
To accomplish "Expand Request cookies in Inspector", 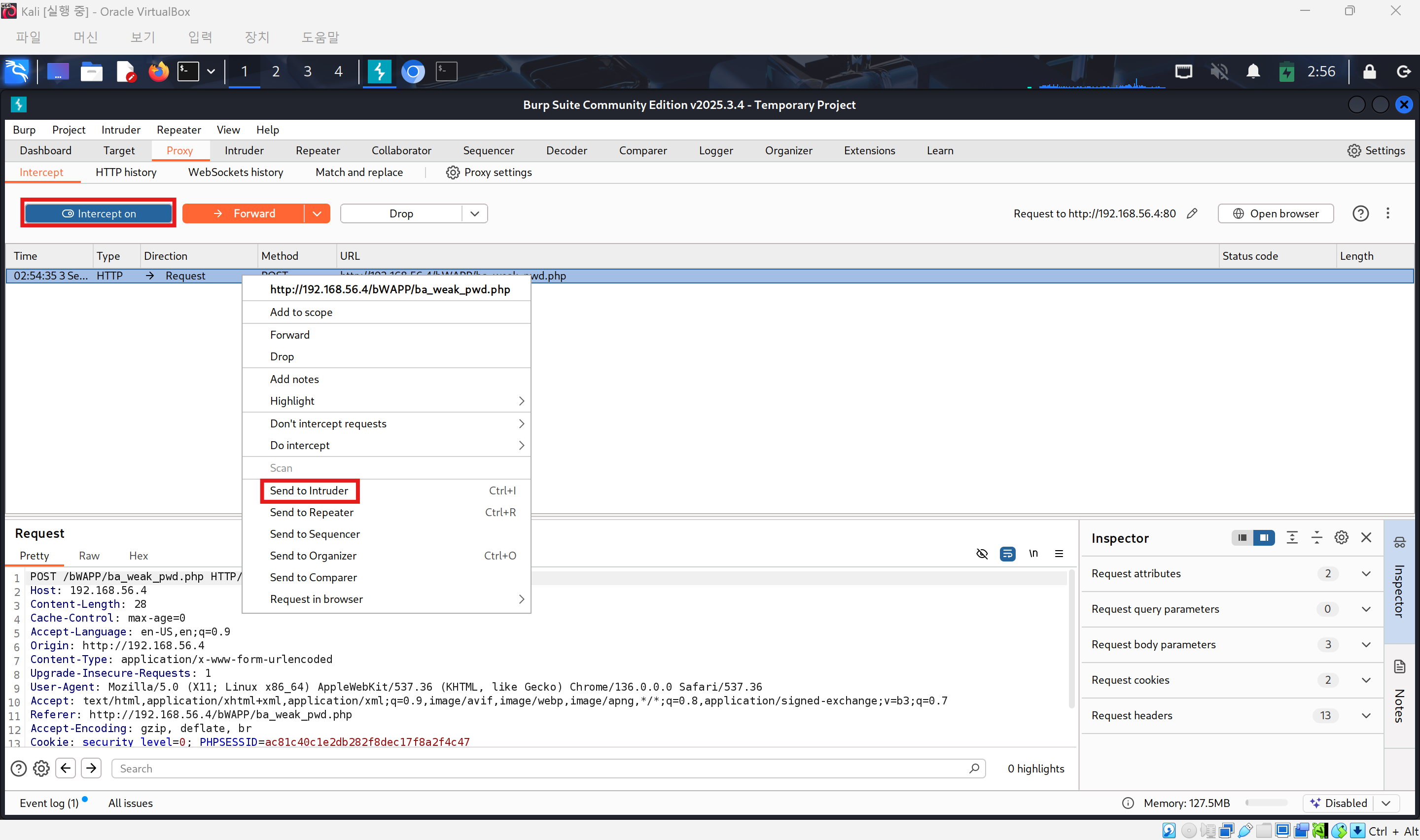I will click(x=1366, y=680).
